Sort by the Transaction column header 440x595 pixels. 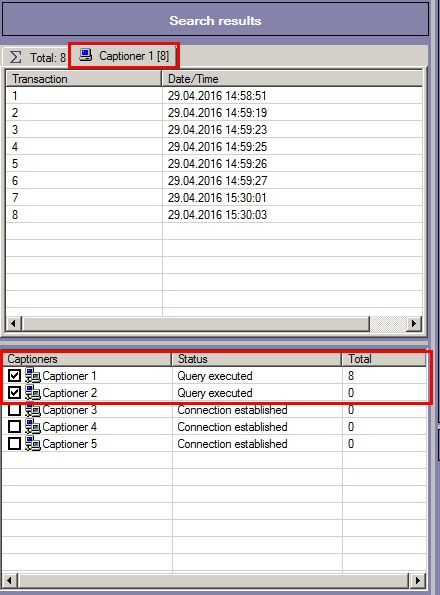click(x=84, y=79)
